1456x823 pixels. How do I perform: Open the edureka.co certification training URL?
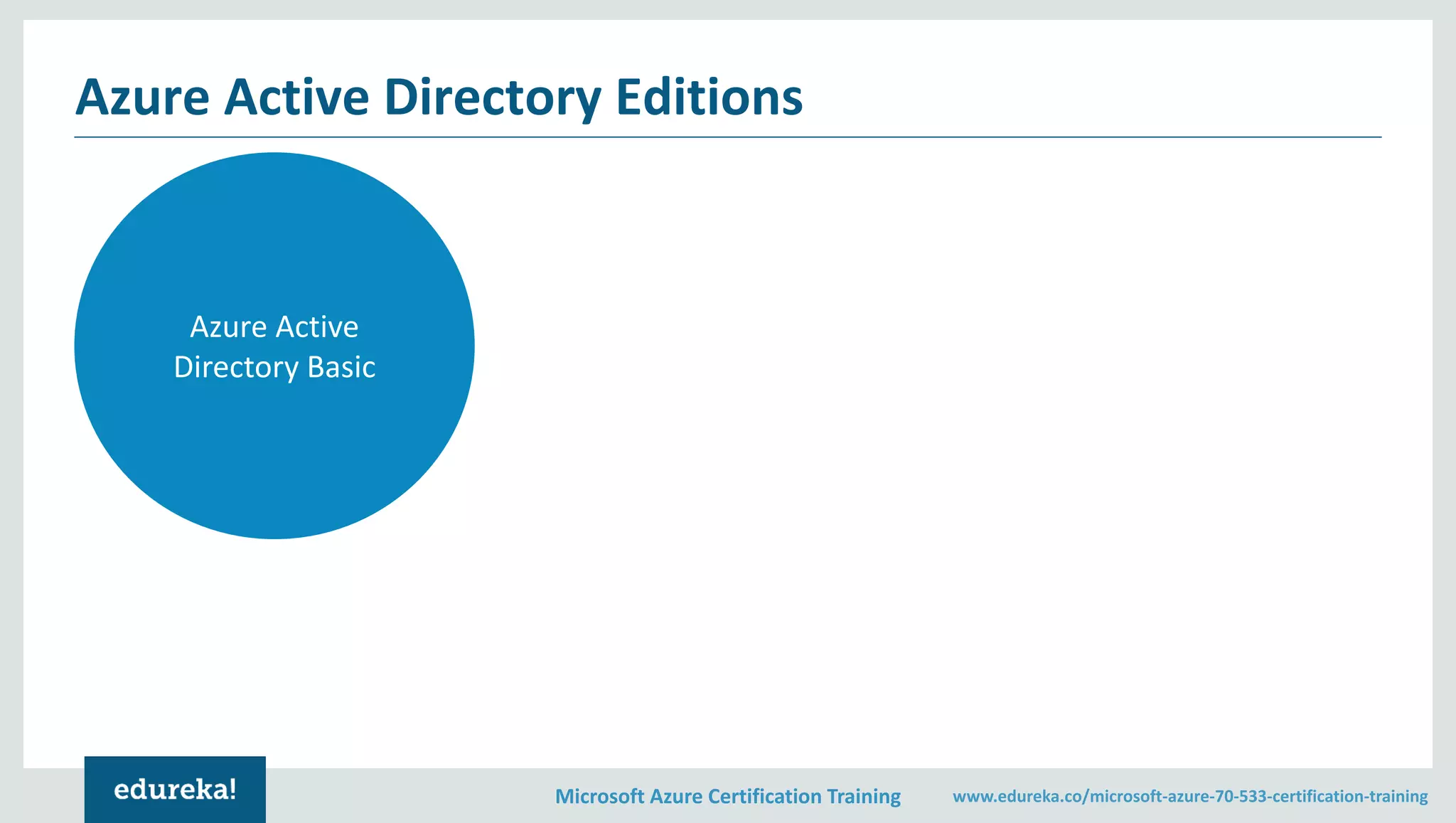[x=1189, y=796]
